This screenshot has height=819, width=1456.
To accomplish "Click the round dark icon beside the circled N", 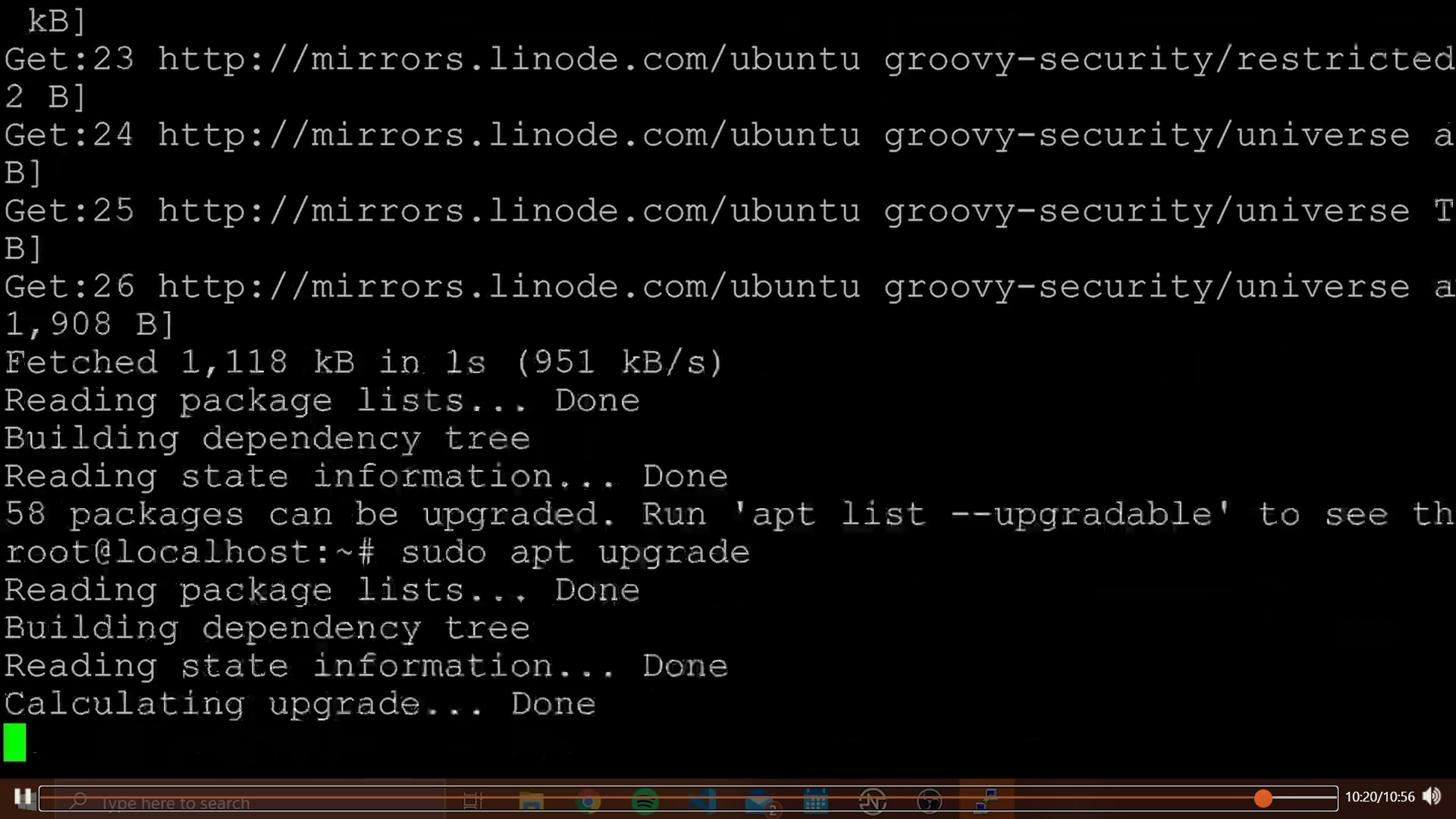I will tap(930, 801).
